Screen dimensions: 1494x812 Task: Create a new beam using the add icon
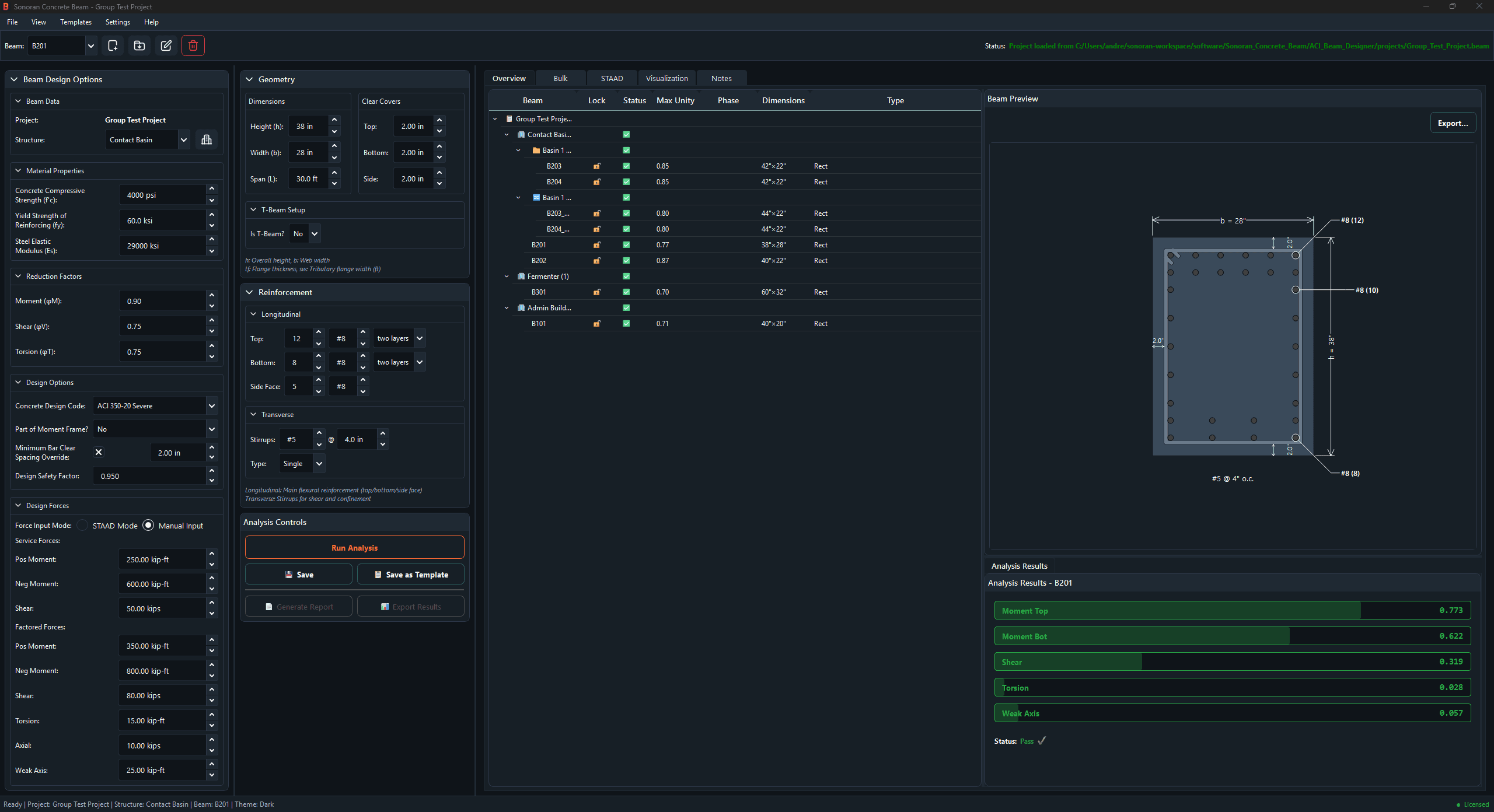pos(113,45)
